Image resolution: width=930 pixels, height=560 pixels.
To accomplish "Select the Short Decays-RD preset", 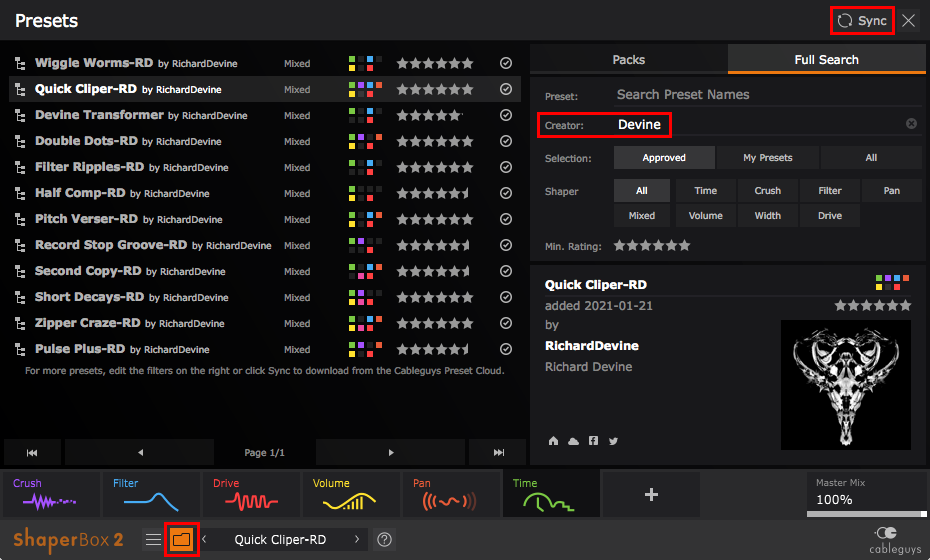I will 265,297.
